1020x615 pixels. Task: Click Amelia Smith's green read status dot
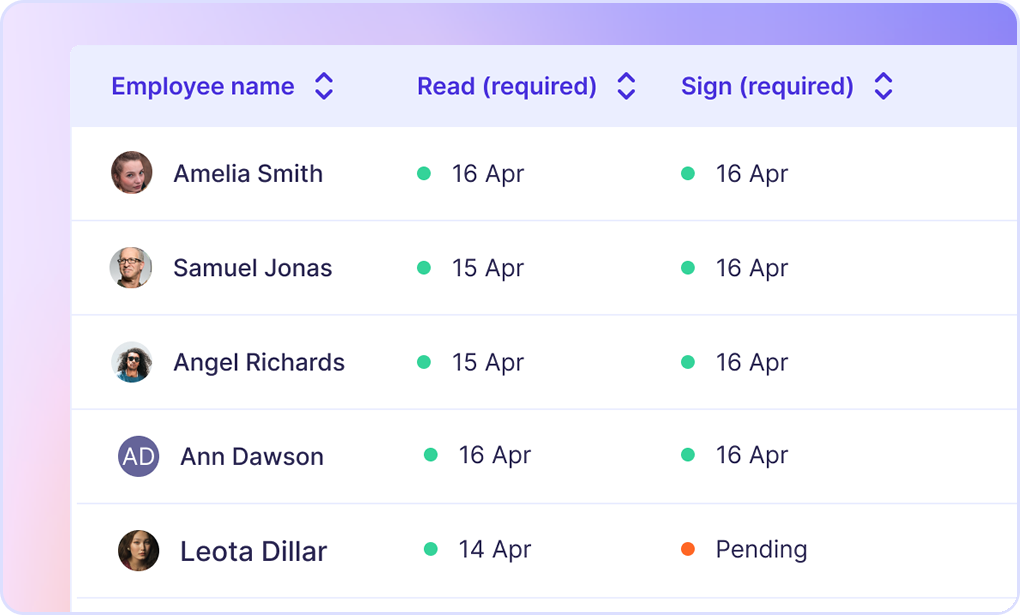[x=424, y=173]
